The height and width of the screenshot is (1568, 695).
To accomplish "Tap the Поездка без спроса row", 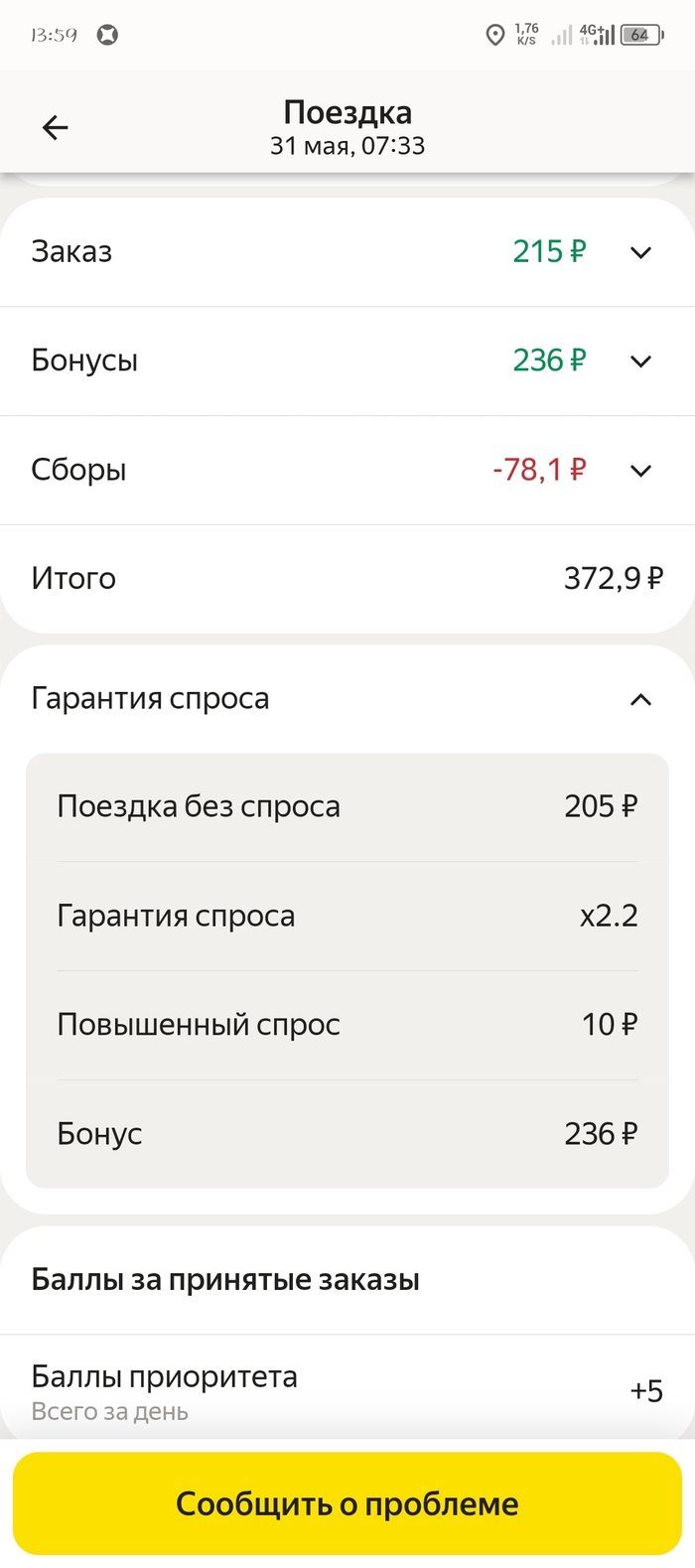I will point(347,806).
